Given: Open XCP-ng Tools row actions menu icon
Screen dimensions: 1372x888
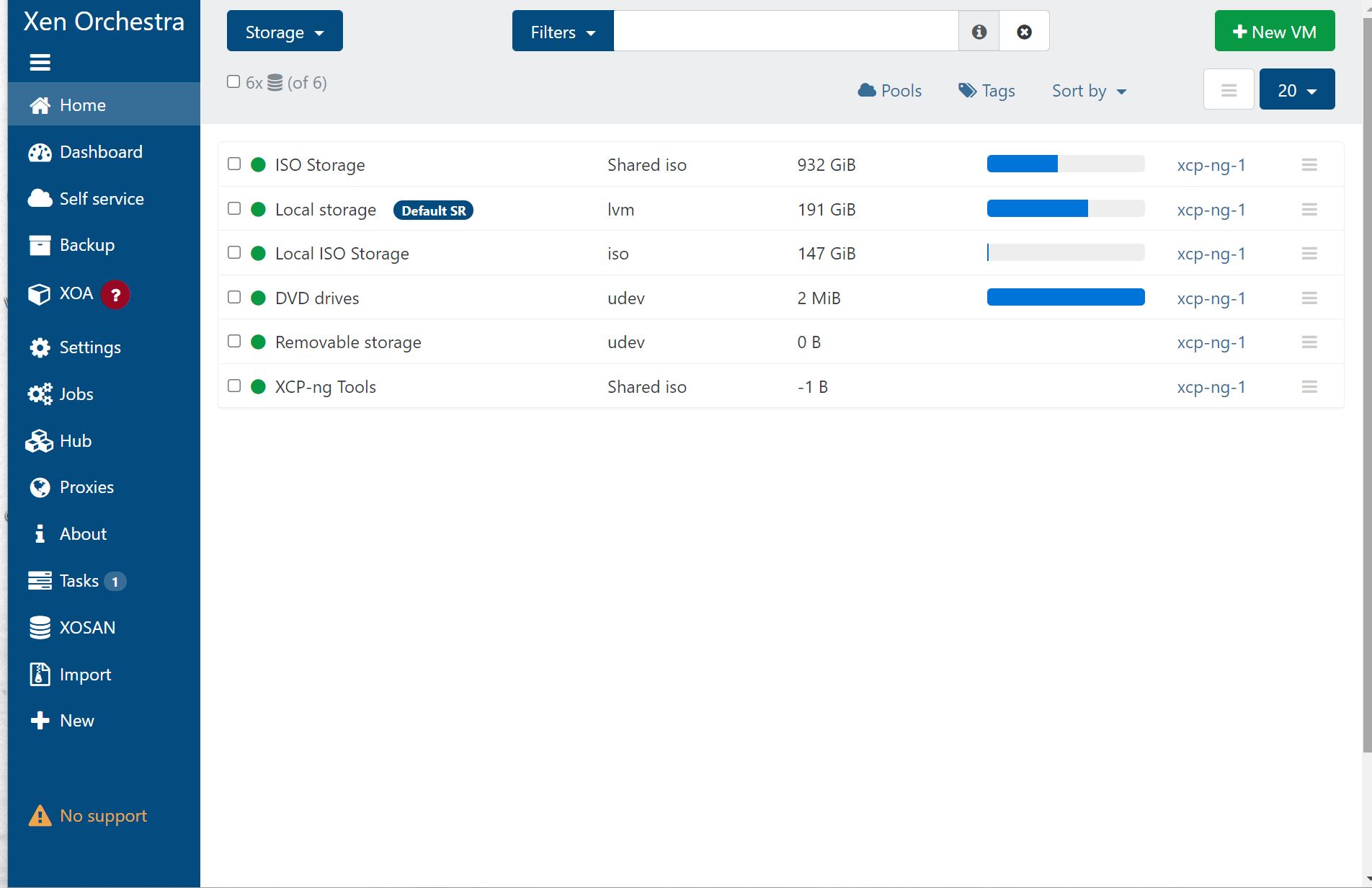Looking at the screenshot, I should 1309,387.
